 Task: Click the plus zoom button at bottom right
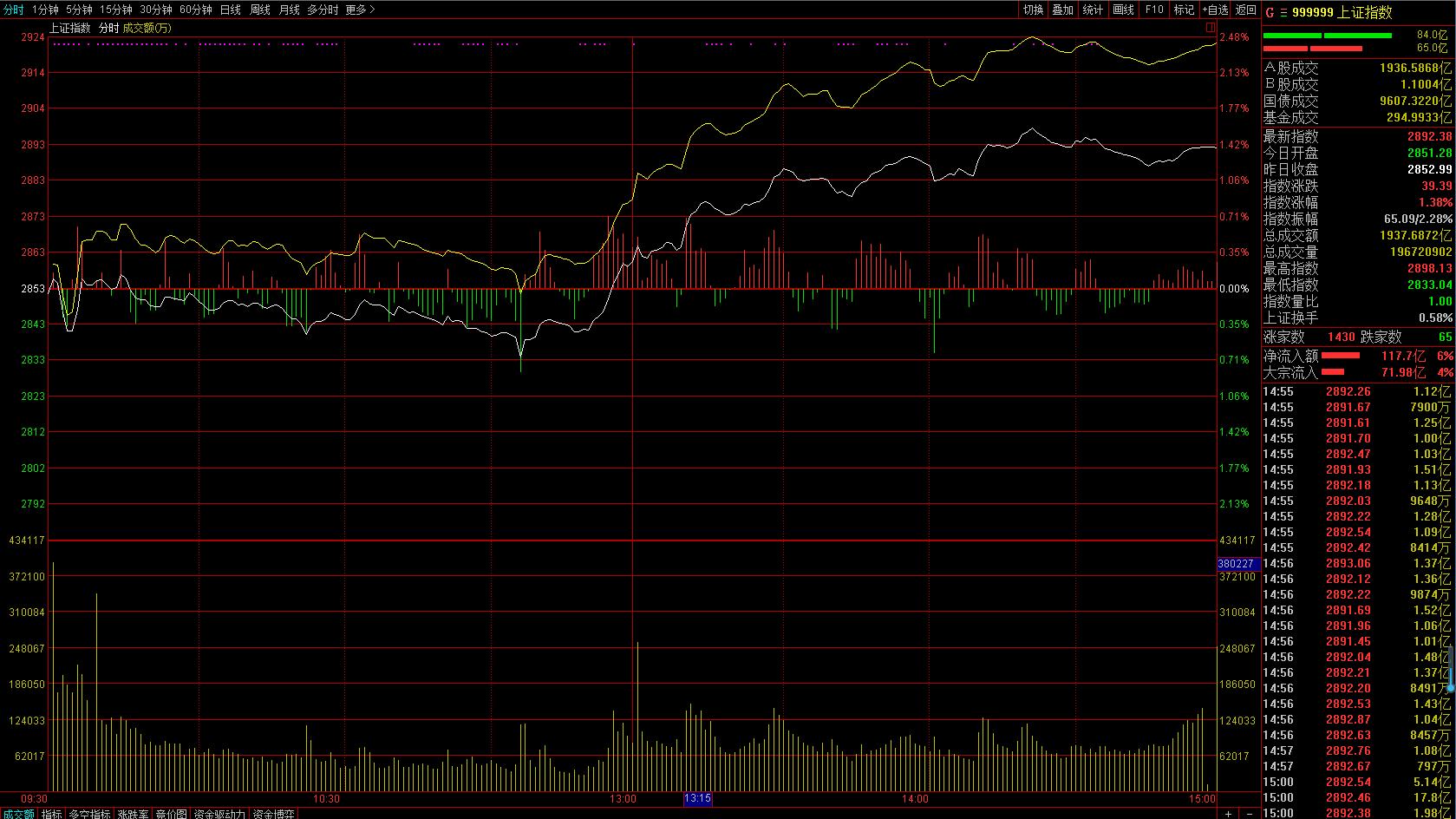1228,813
